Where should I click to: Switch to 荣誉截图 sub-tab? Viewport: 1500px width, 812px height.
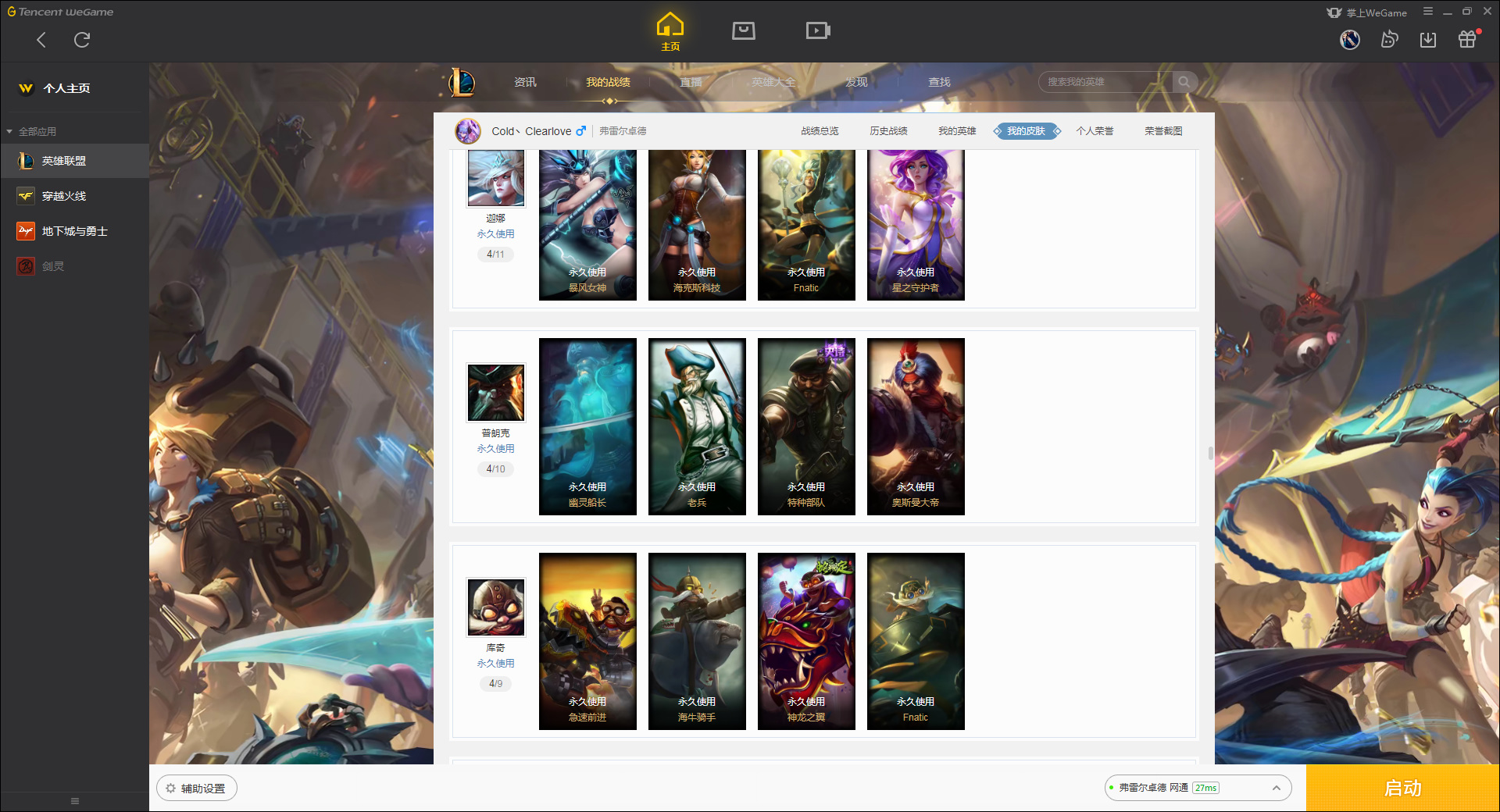[x=1163, y=131]
